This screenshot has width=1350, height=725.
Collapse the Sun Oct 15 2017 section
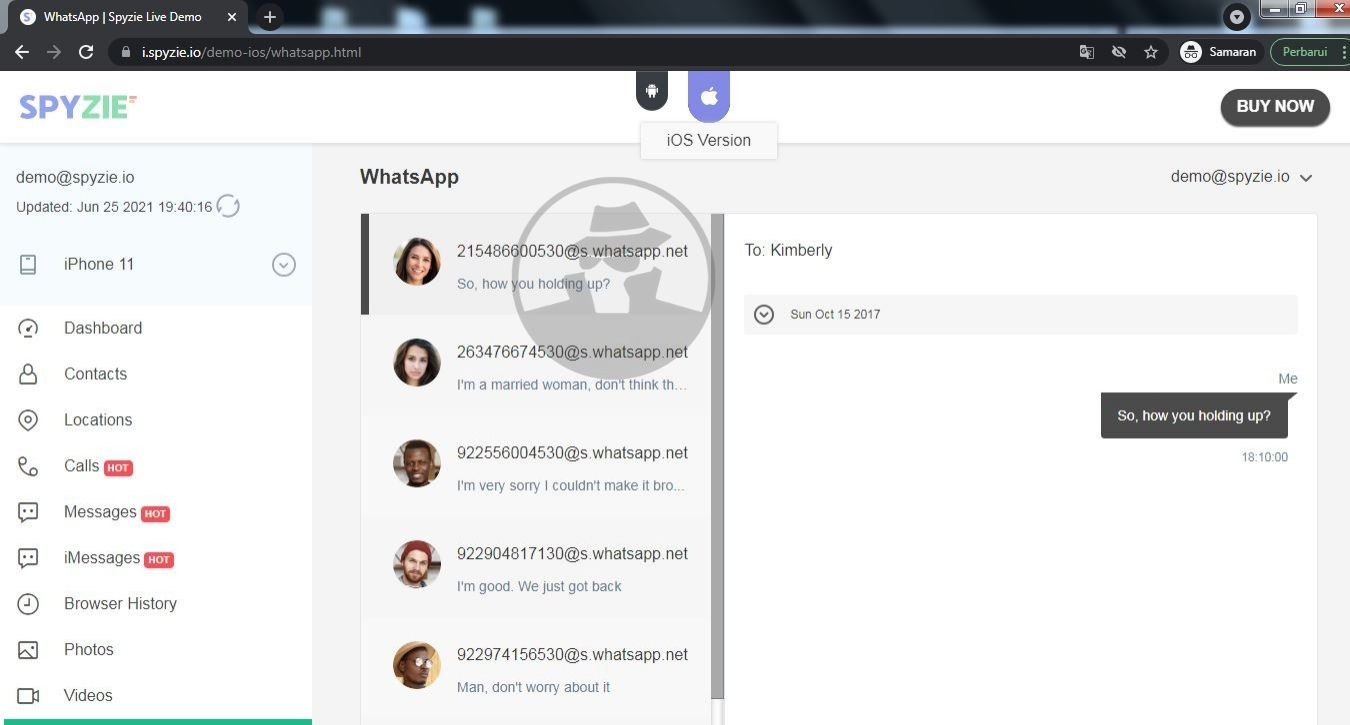tap(764, 314)
